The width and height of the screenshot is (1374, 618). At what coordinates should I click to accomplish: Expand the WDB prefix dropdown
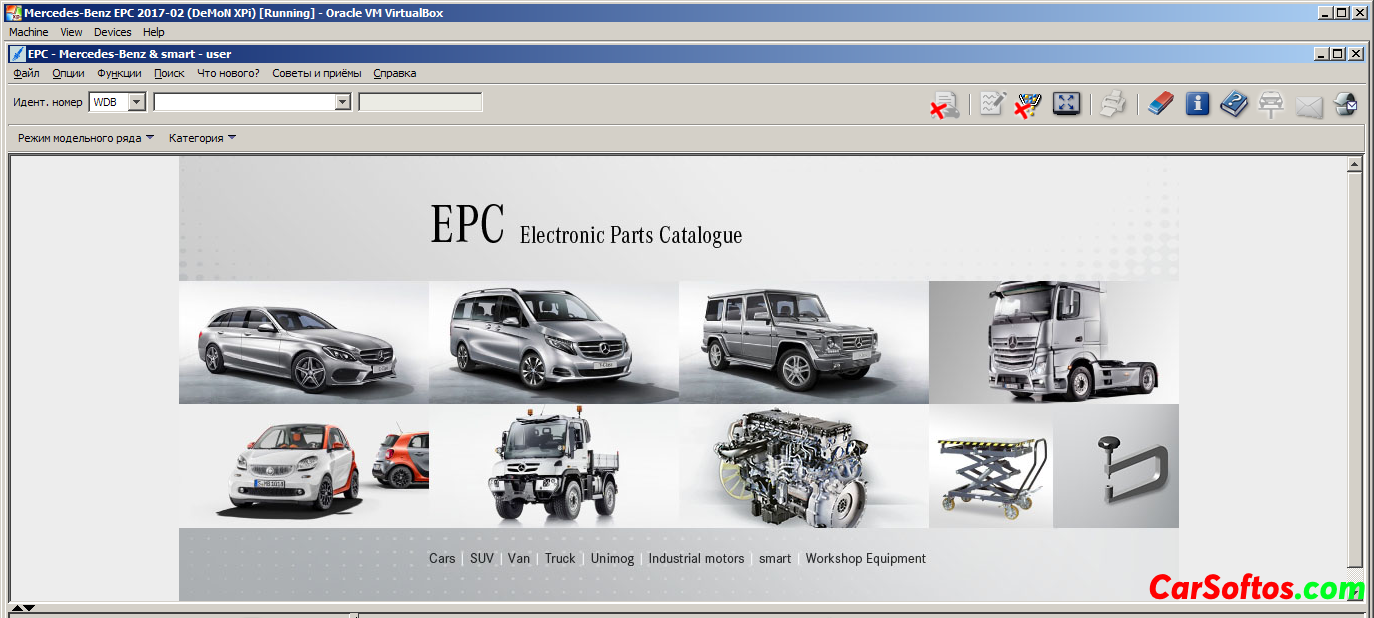tap(137, 102)
